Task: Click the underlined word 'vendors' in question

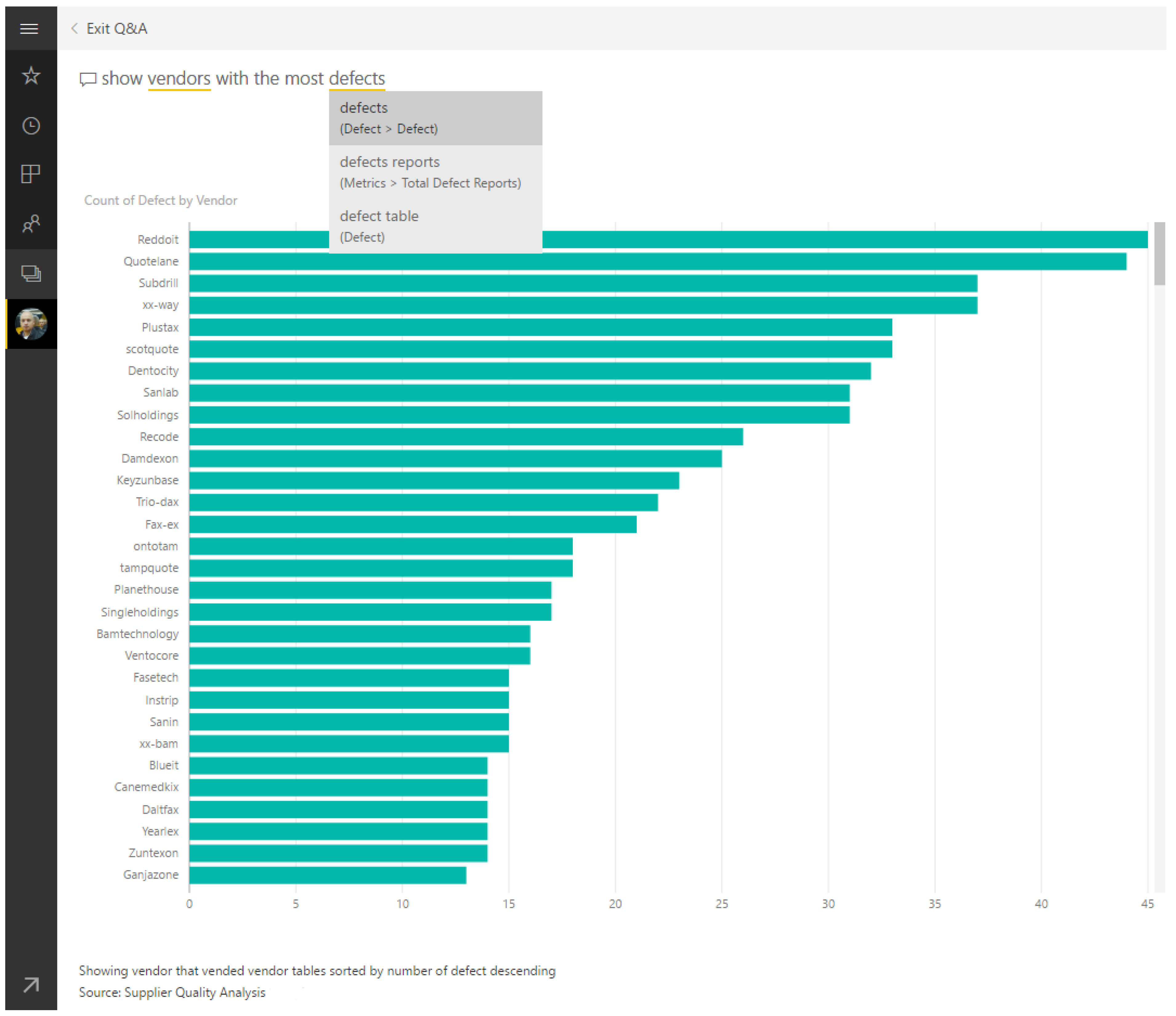Action: point(179,78)
